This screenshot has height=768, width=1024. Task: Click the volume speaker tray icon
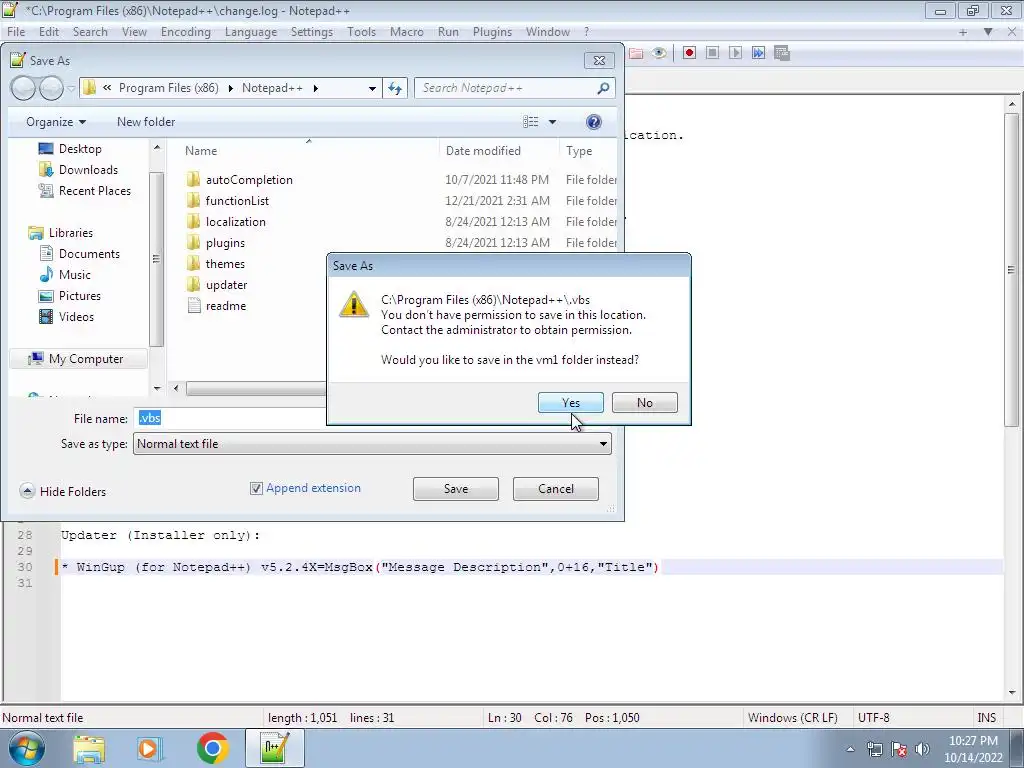tap(922, 749)
